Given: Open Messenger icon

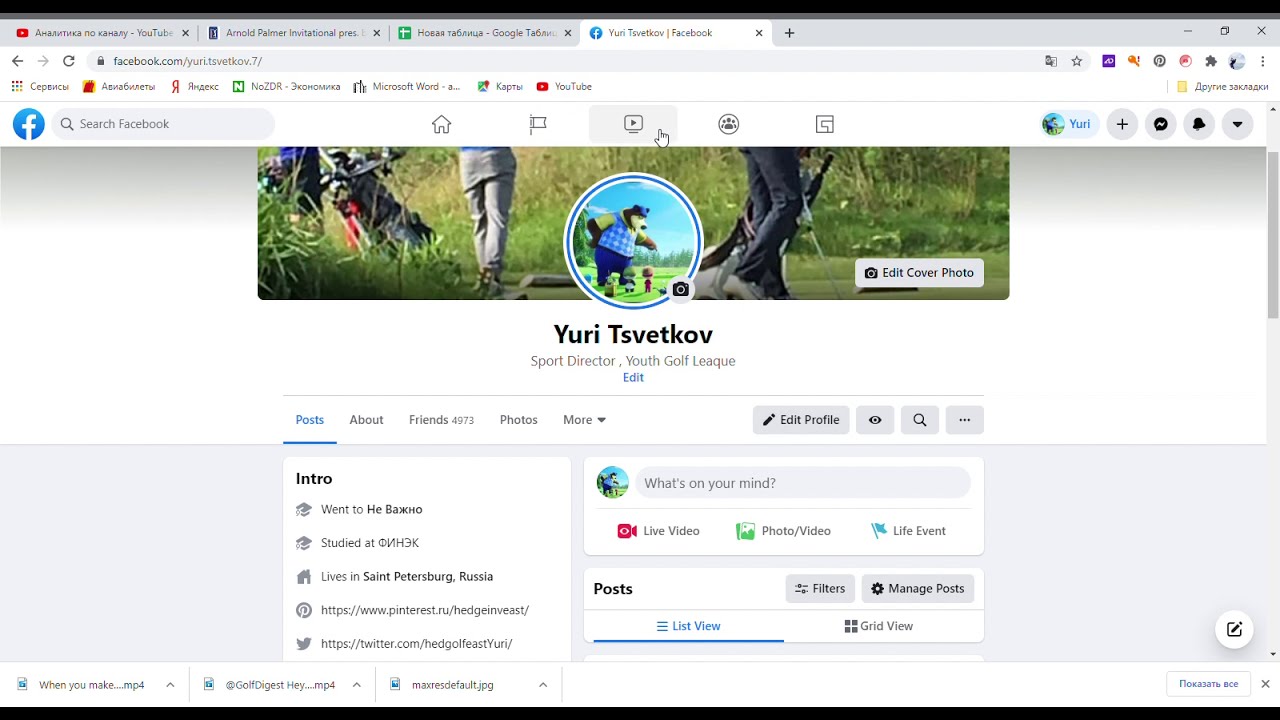Looking at the screenshot, I should coord(1160,124).
